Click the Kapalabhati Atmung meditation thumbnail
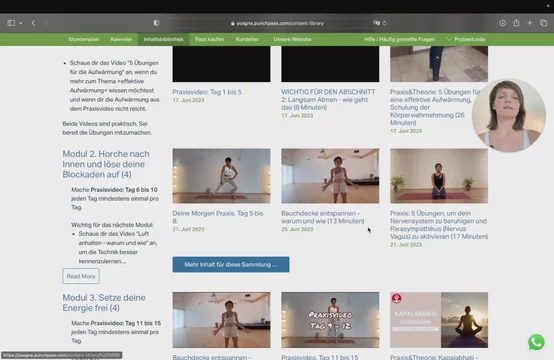Viewport: 554px width, 360px height. click(x=439, y=320)
